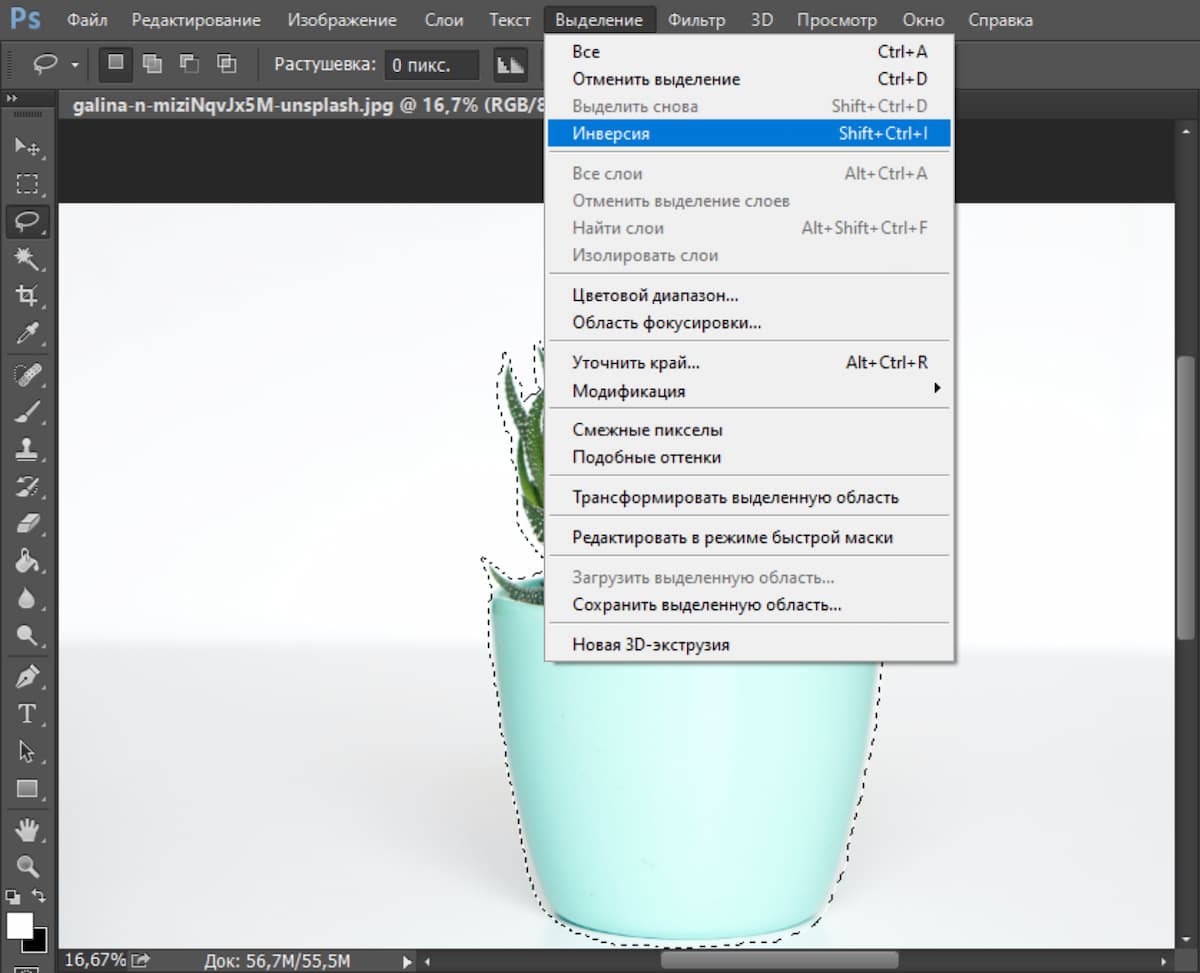Enable Intersect with selection mode
Viewport: 1200px width, 973px height.
[x=227, y=64]
